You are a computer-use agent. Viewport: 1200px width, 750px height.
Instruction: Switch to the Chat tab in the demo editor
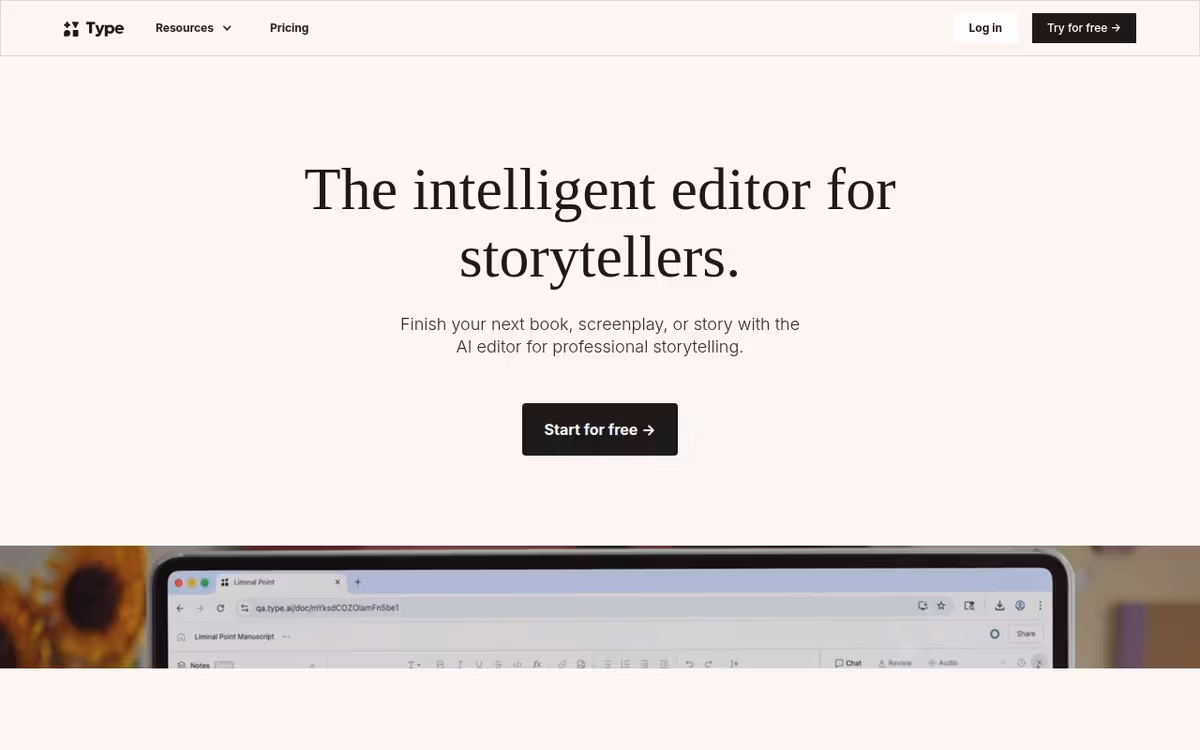[x=848, y=663]
